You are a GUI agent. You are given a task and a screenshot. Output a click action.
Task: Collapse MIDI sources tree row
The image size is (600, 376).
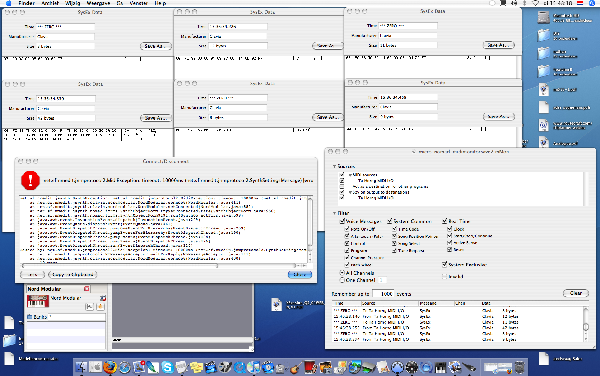click(x=350, y=174)
